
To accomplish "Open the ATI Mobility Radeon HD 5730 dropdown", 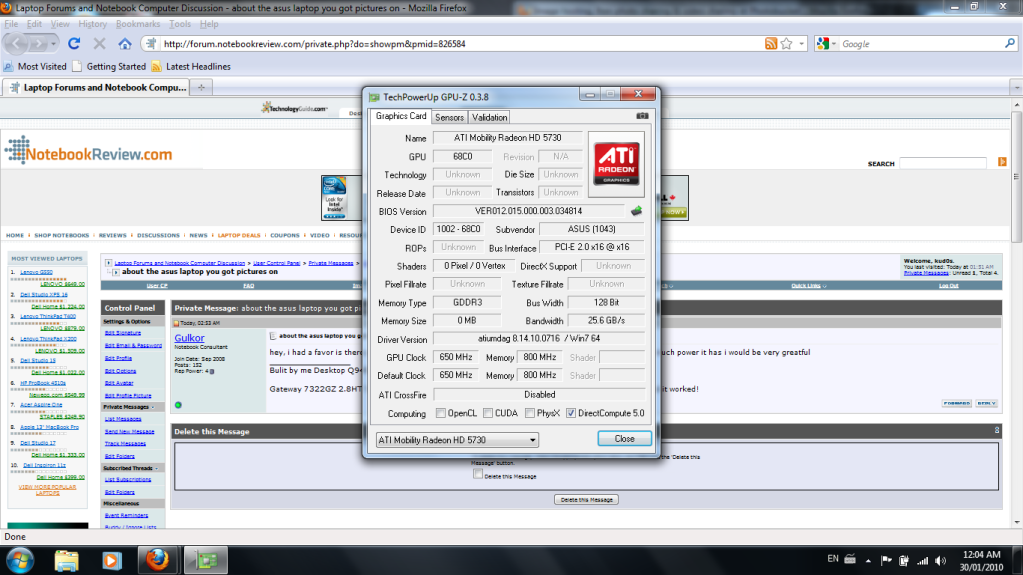I will [x=457, y=440].
